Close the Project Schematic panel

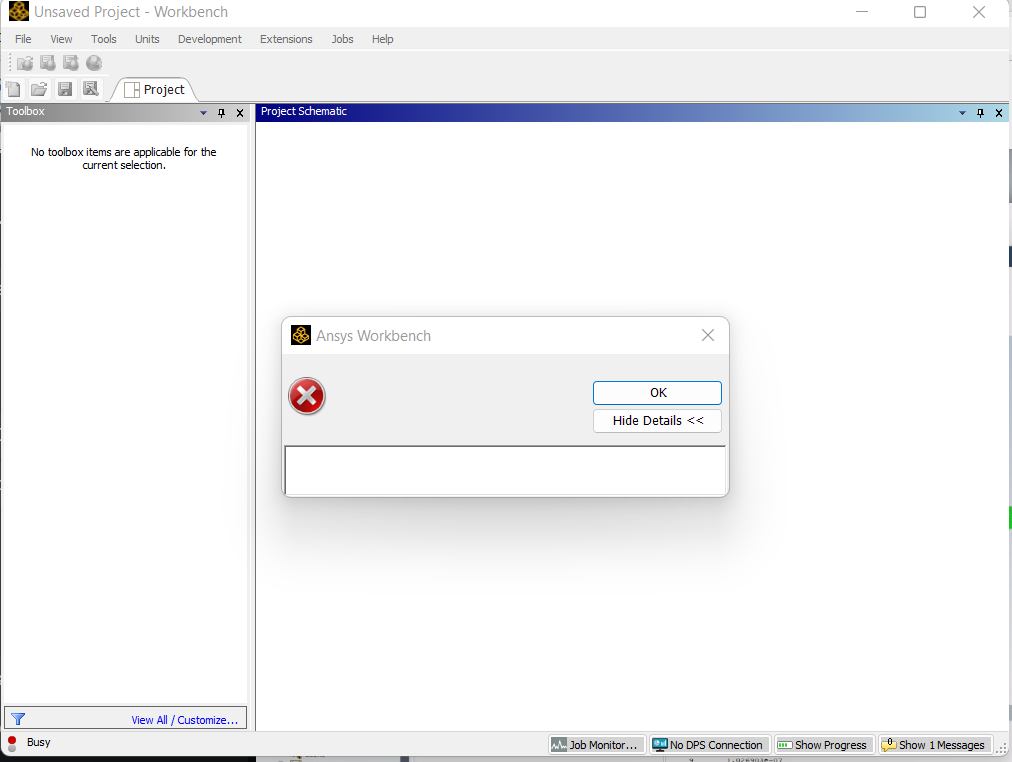(999, 113)
